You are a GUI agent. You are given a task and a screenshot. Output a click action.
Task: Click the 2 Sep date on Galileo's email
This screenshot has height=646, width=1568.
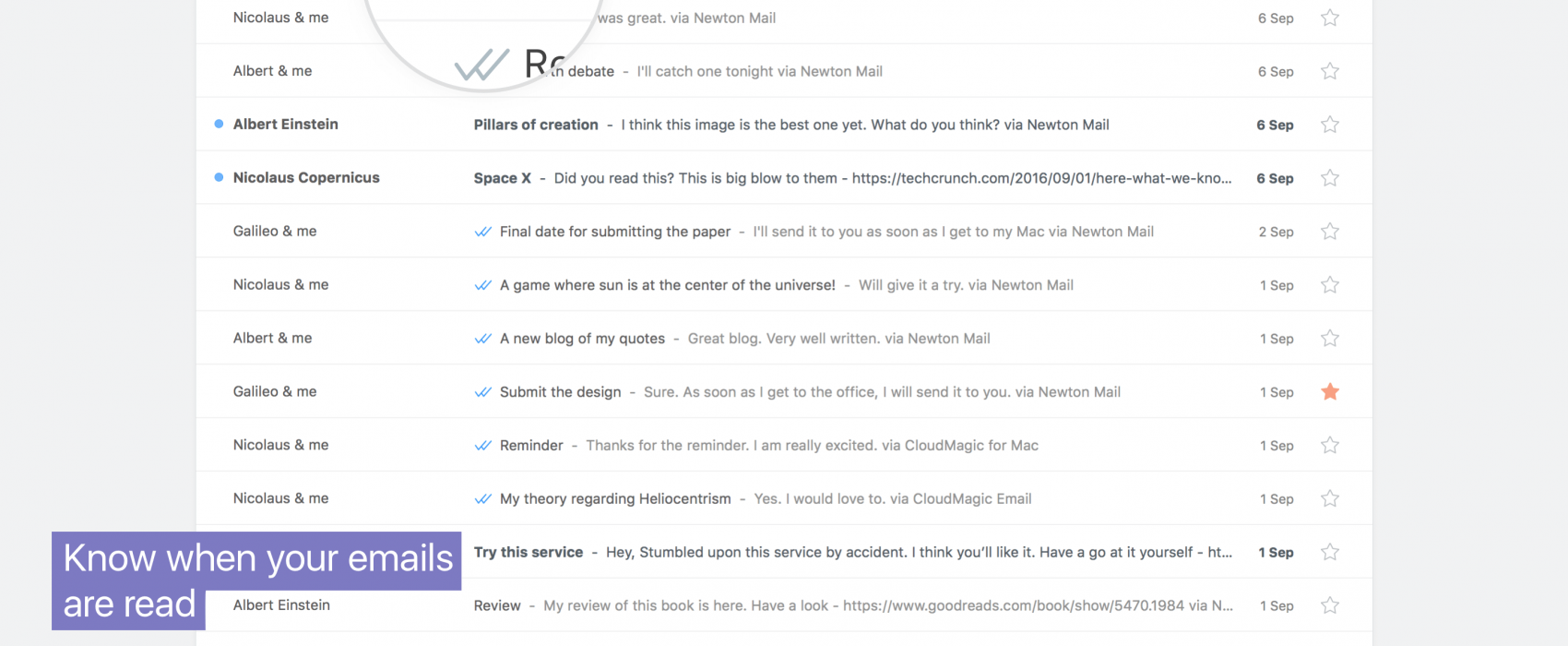[1277, 232]
